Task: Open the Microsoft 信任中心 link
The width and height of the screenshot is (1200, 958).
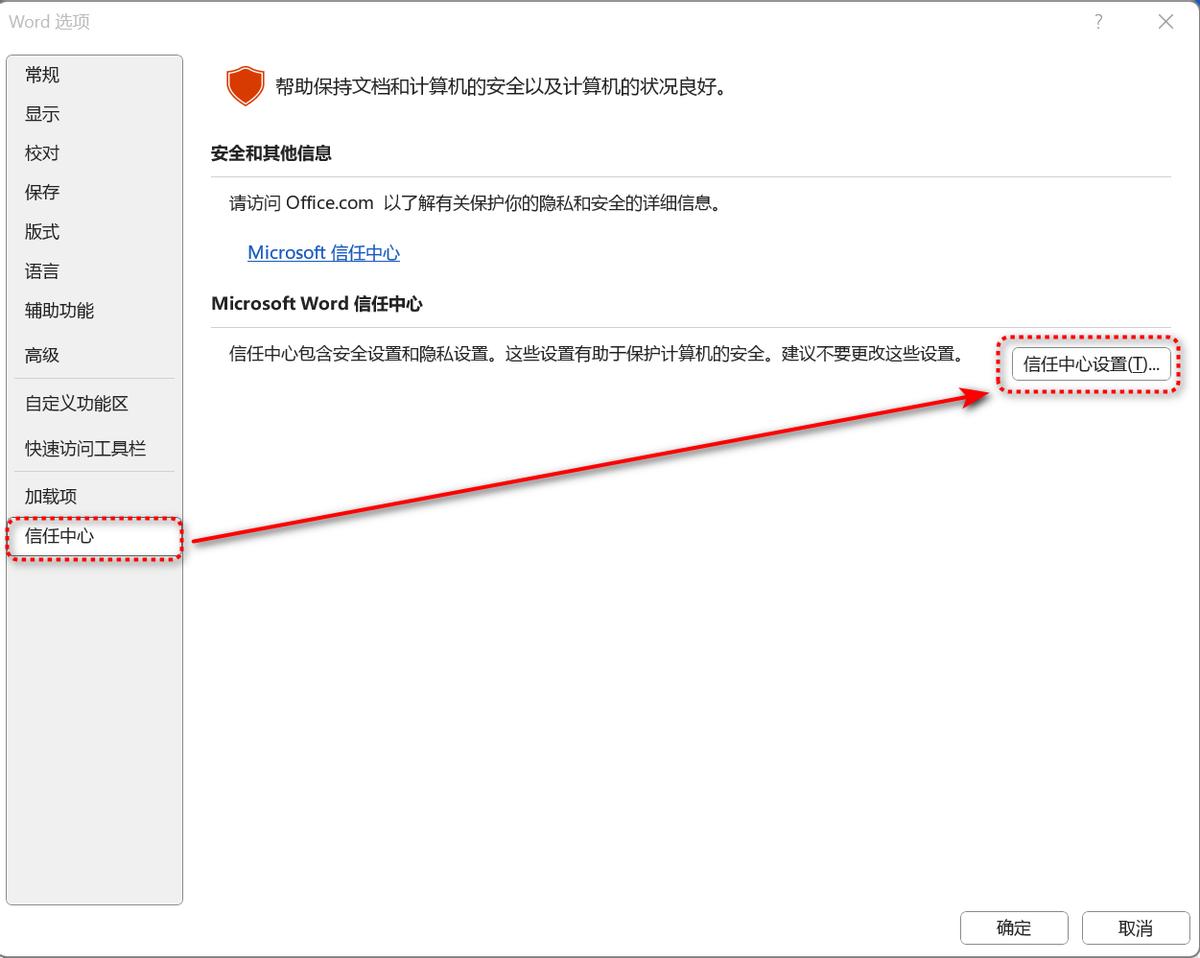Action: [324, 253]
